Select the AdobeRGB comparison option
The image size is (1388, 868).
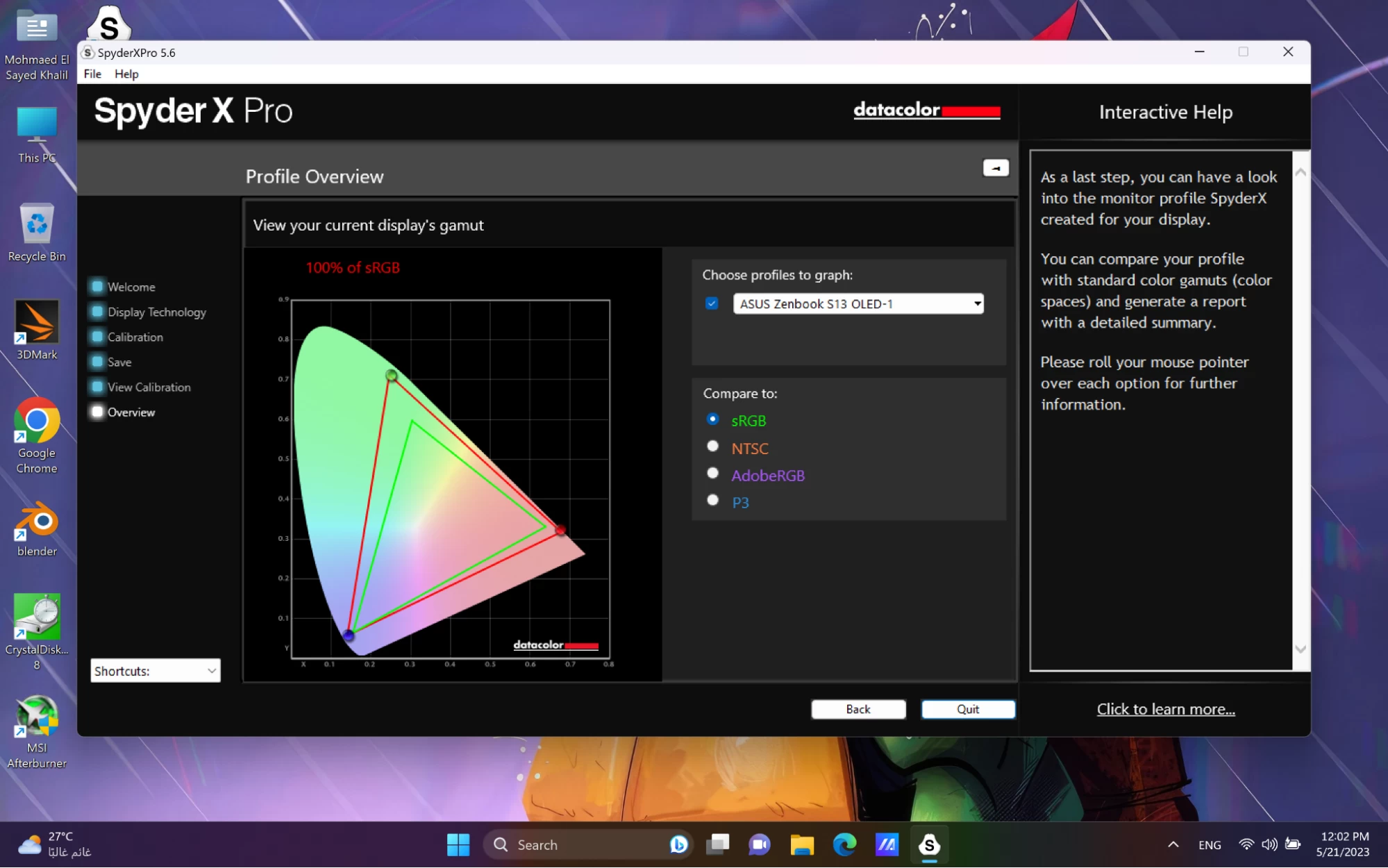(x=712, y=474)
